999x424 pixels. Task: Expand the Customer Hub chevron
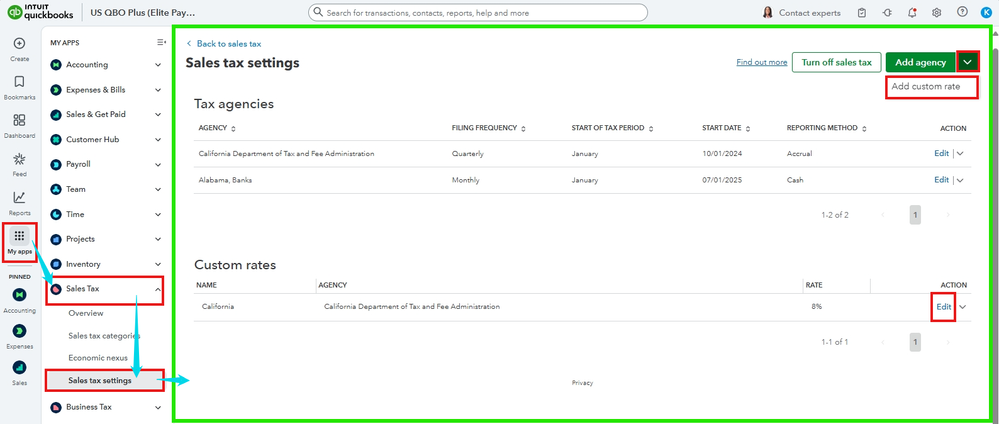tap(158, 140)
